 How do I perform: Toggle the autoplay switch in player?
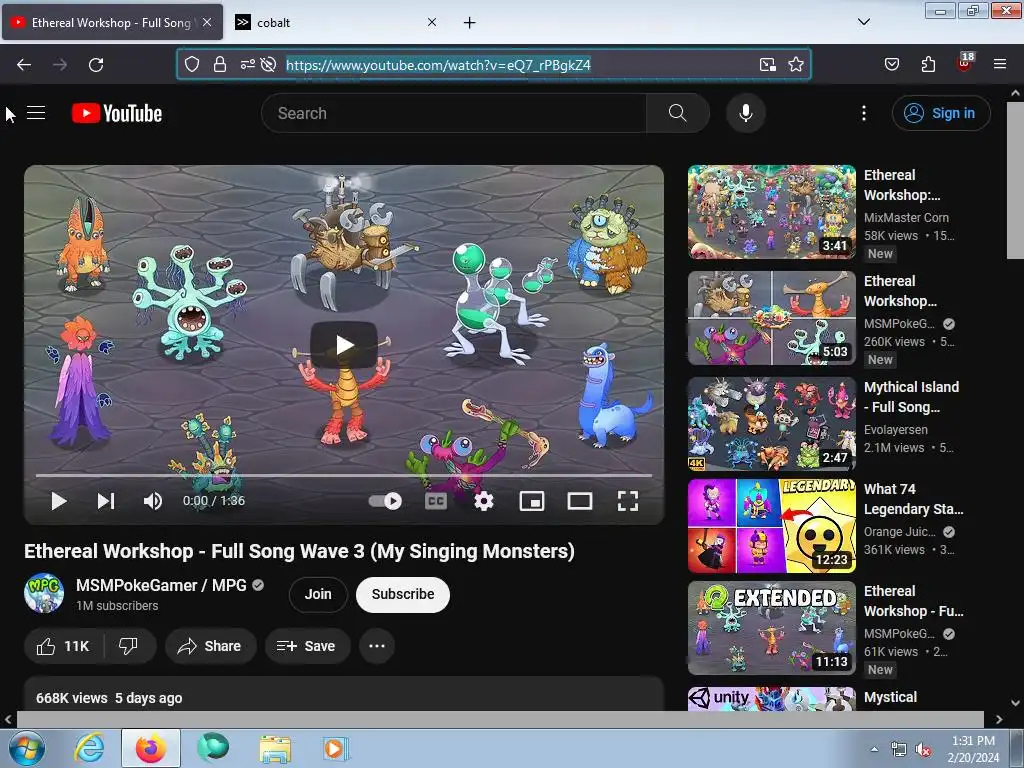385,501
